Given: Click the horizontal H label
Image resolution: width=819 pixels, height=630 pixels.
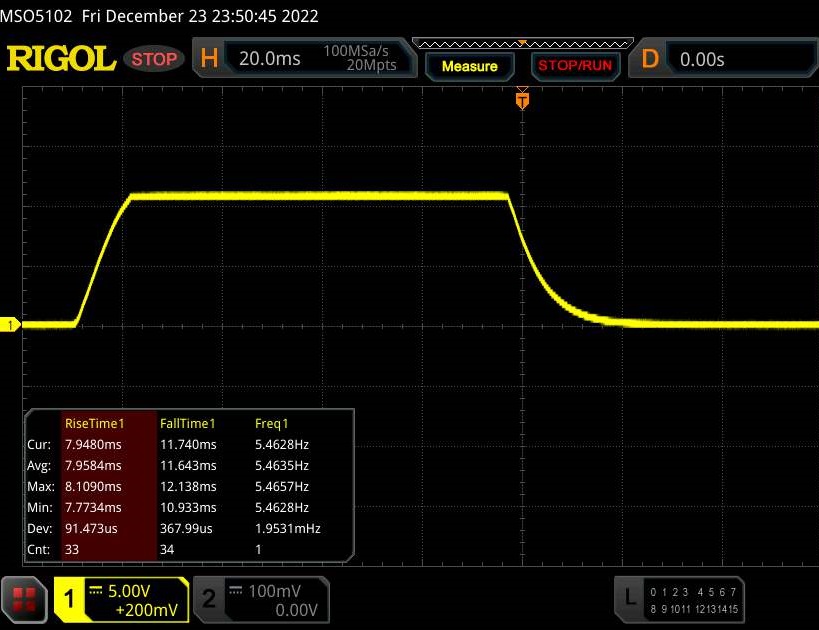Looking at the screenshot, I should pos(209,59).
